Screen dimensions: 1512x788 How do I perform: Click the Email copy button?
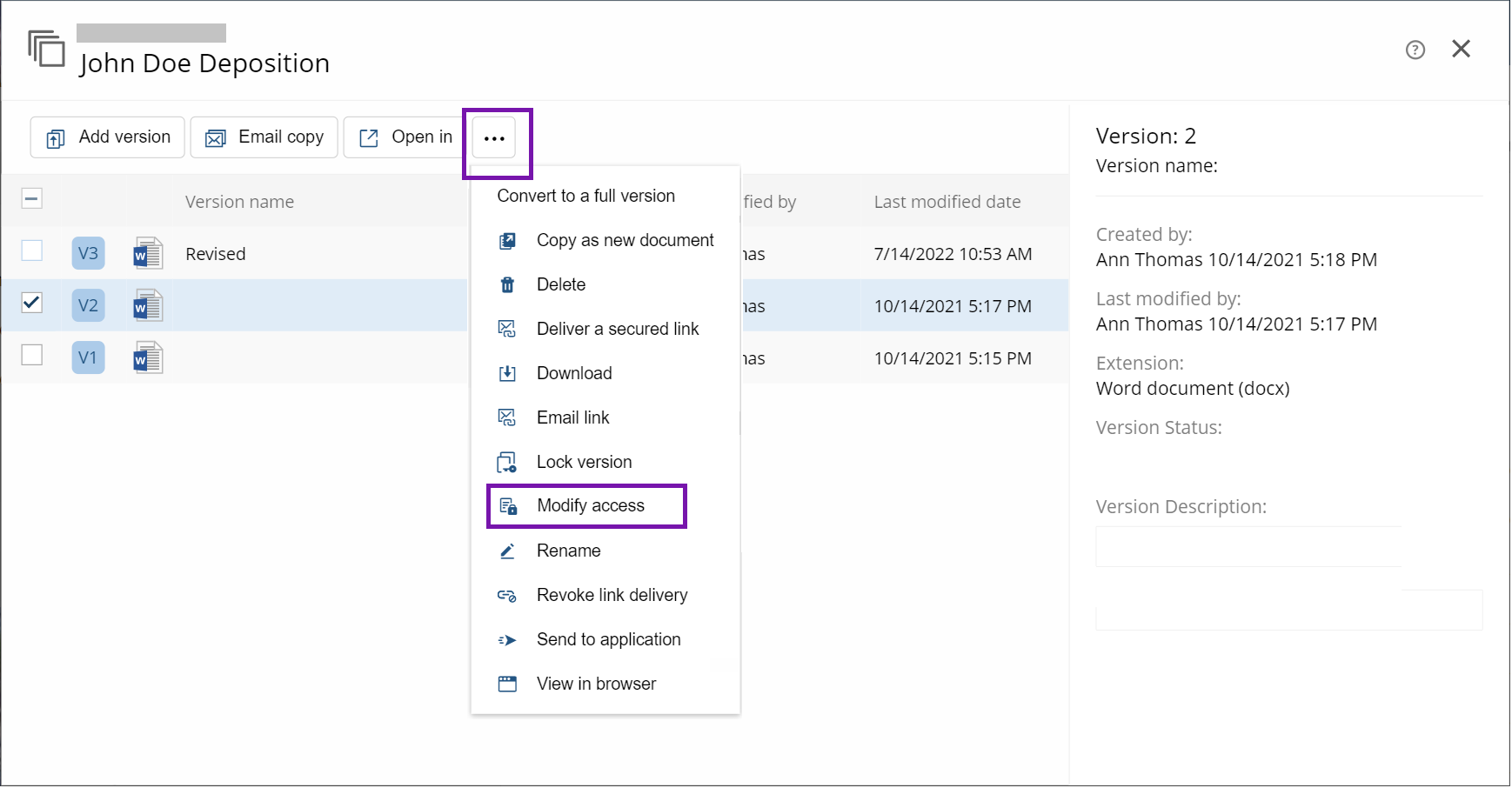(264, 137)
